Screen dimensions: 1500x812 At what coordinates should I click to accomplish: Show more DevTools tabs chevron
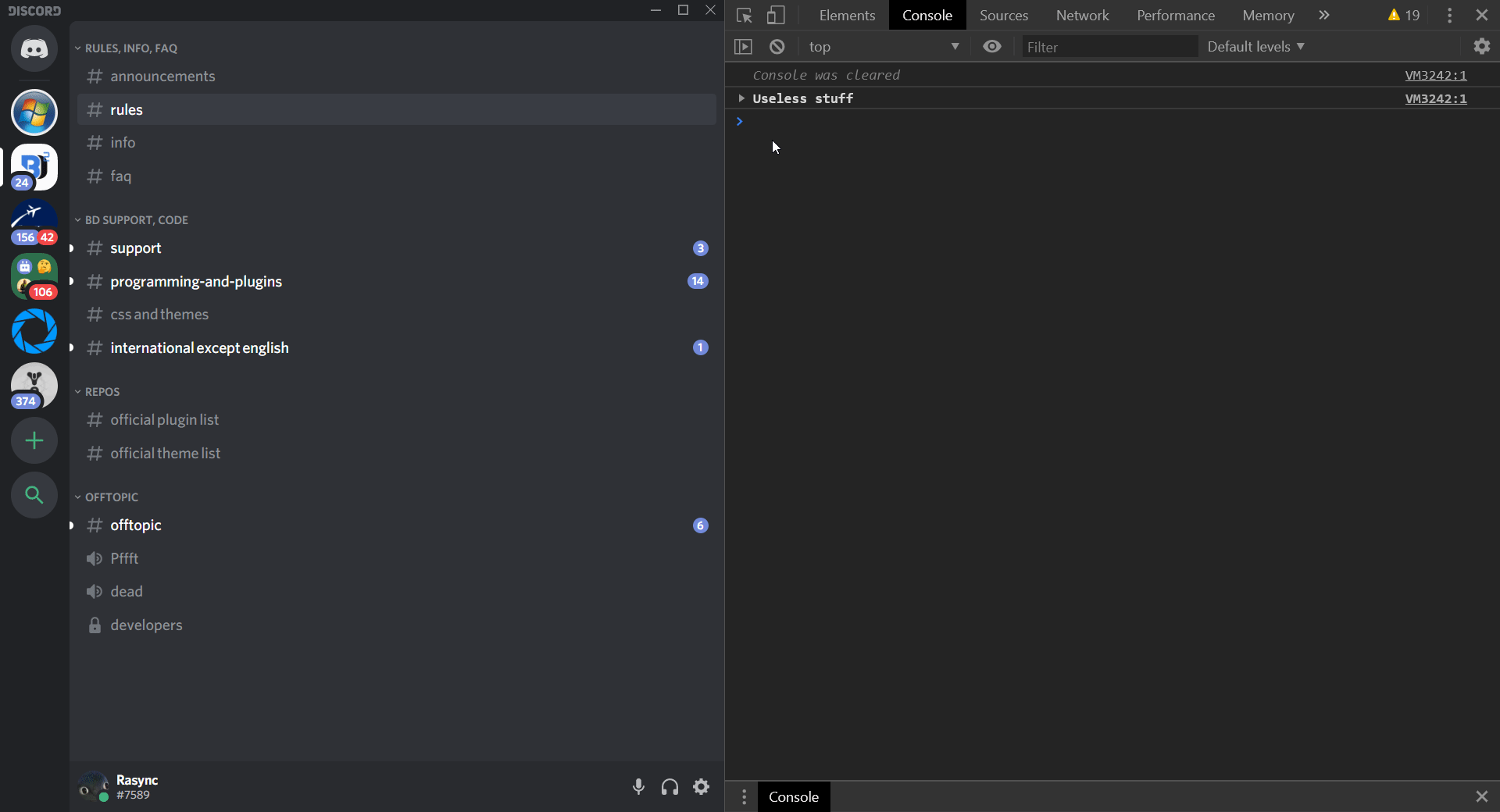(x=1324, y=16)
